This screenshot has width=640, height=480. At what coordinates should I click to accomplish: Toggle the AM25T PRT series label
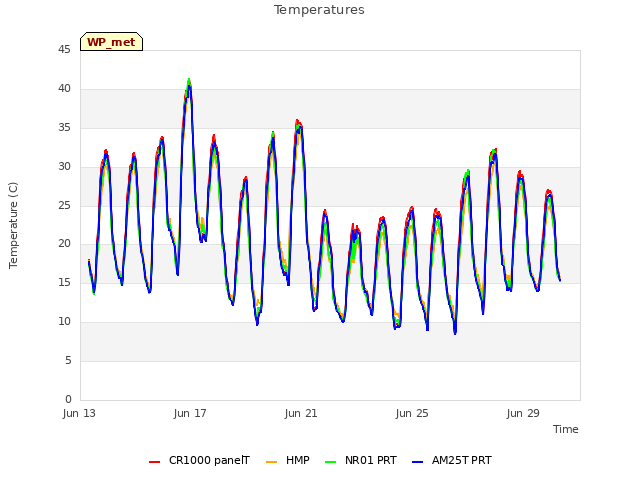pyautogui.click(x=462, y=460)
